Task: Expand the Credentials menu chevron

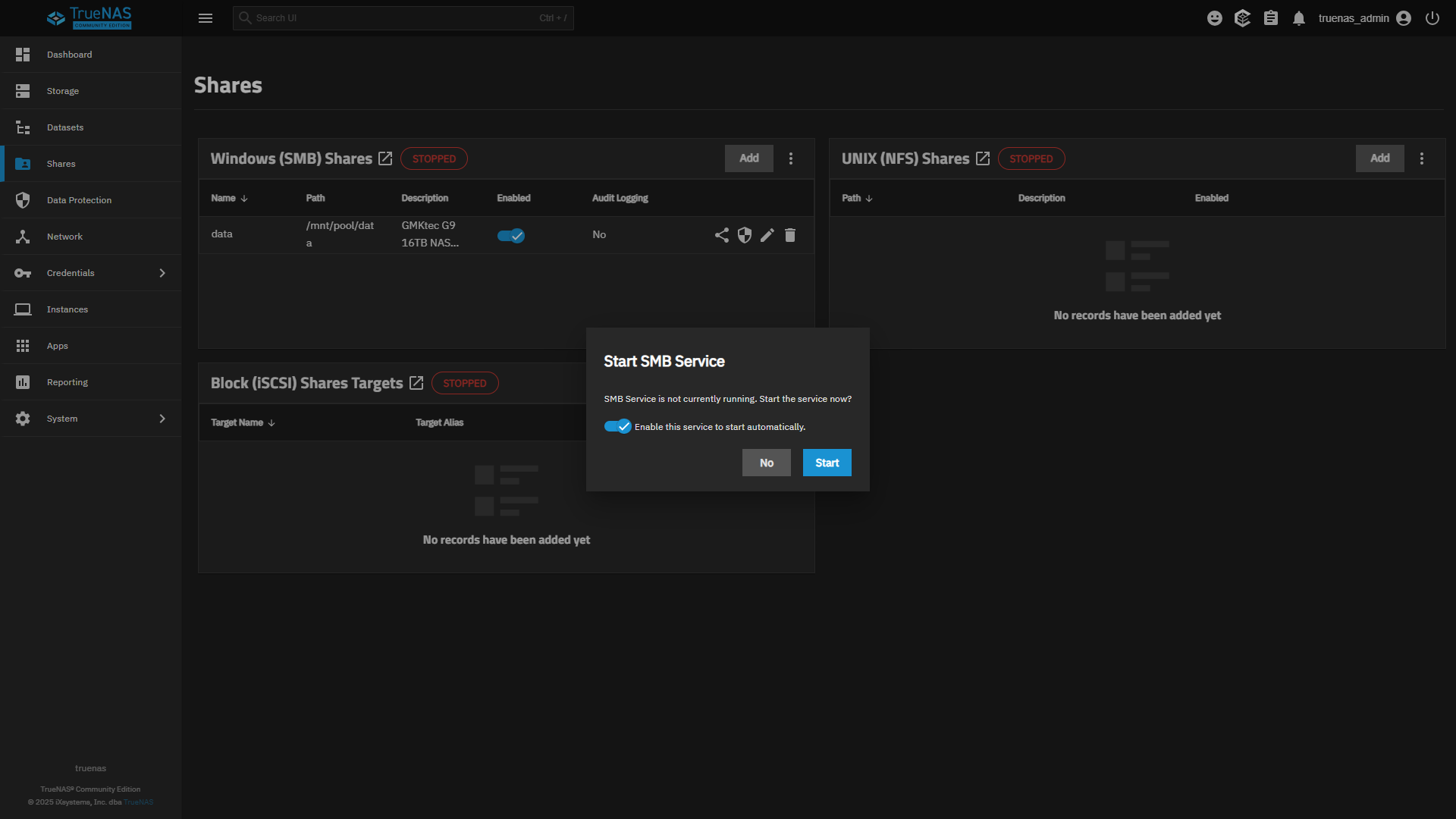Action: [162, 273]
